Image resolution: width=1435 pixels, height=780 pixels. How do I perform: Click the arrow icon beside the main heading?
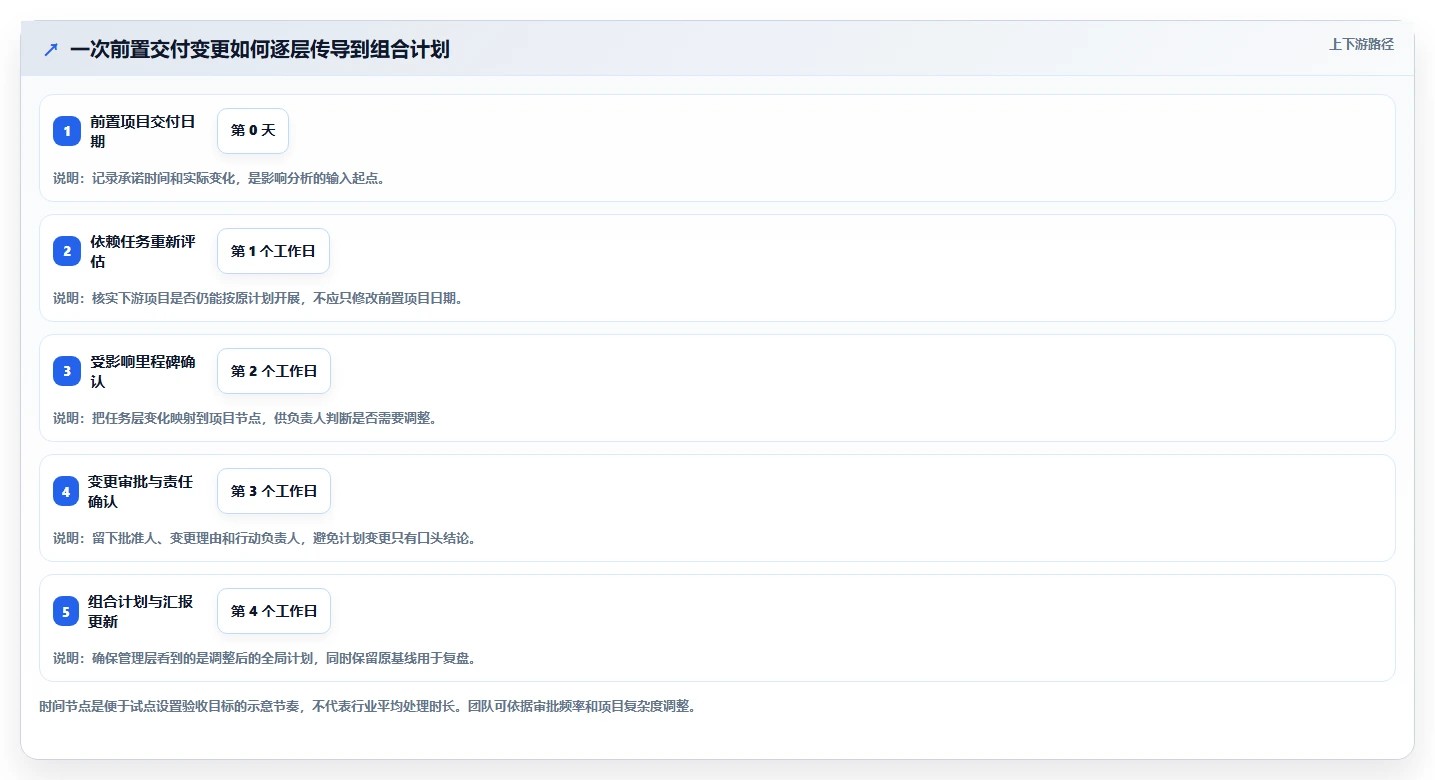51,49
